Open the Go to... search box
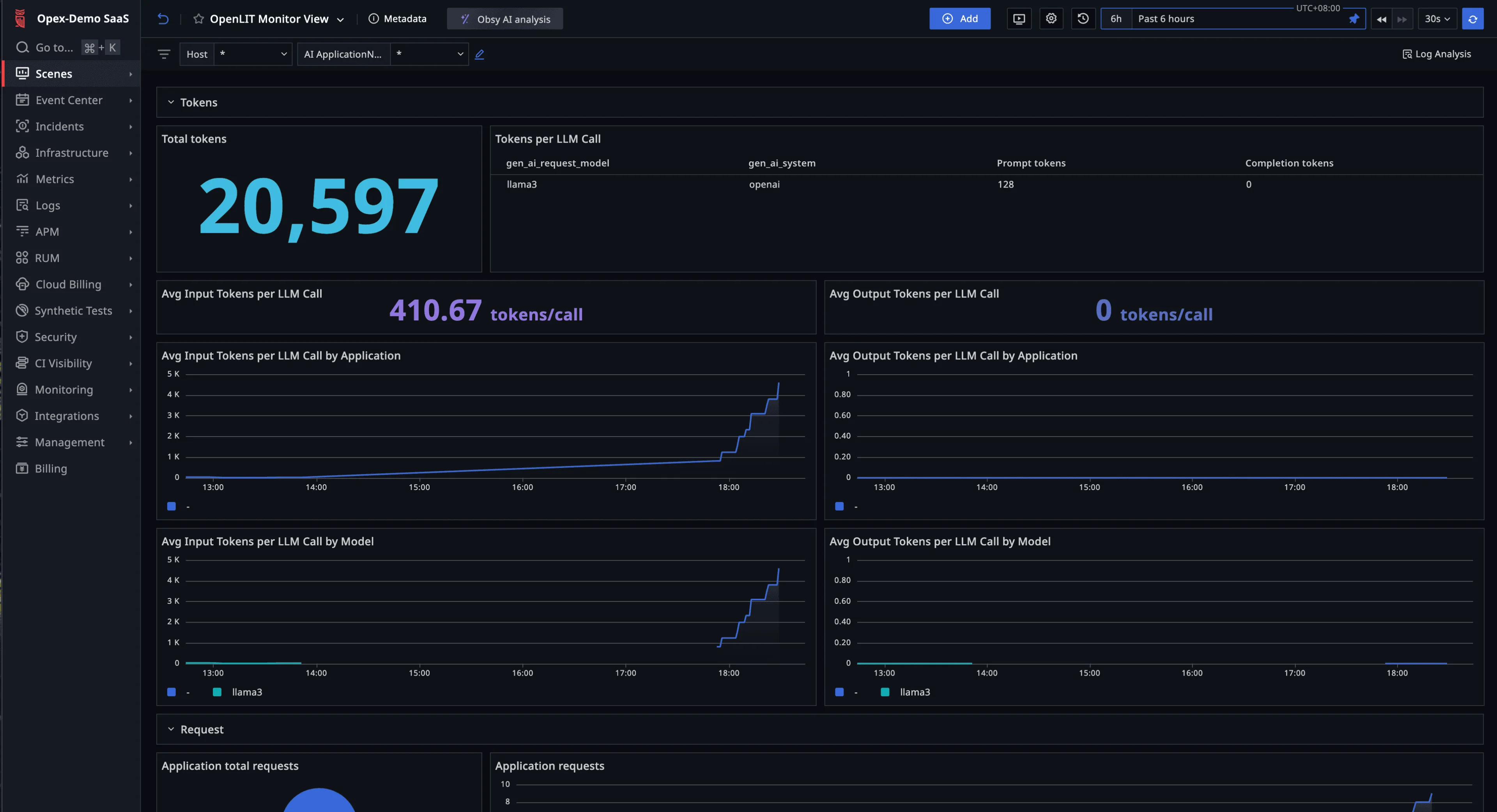 point(68,48)
